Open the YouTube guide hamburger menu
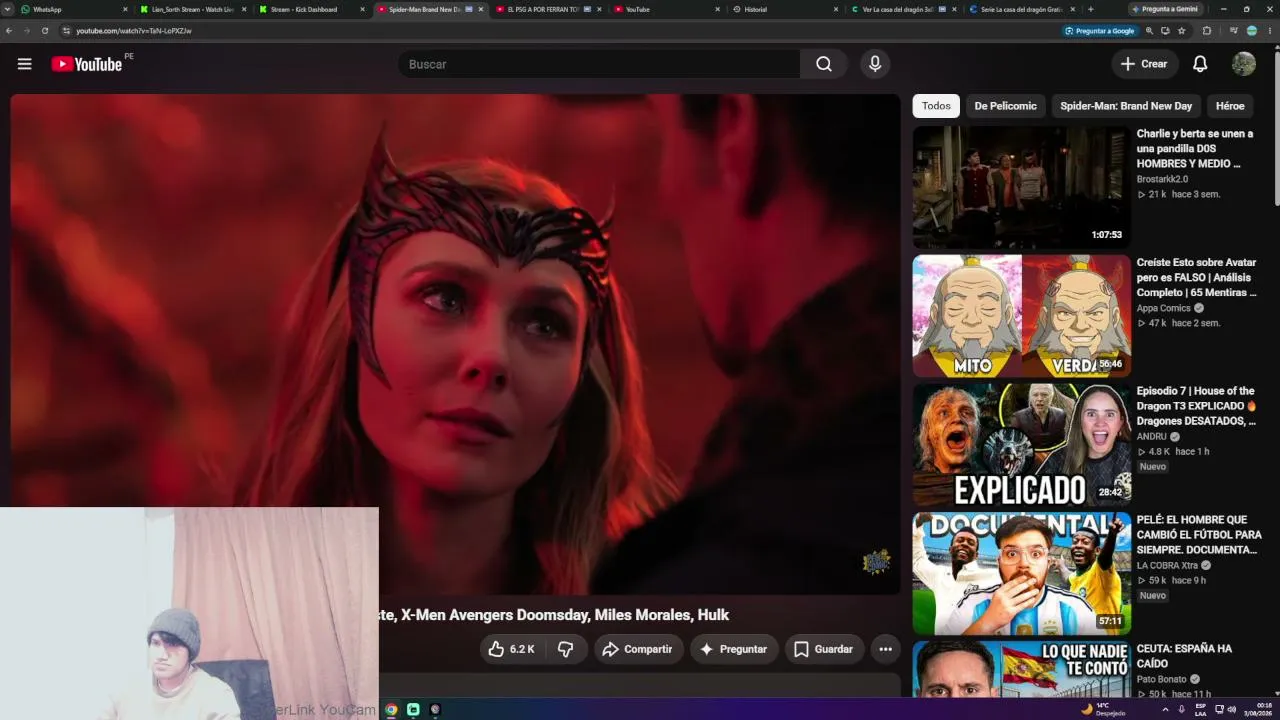 [25, 64]
